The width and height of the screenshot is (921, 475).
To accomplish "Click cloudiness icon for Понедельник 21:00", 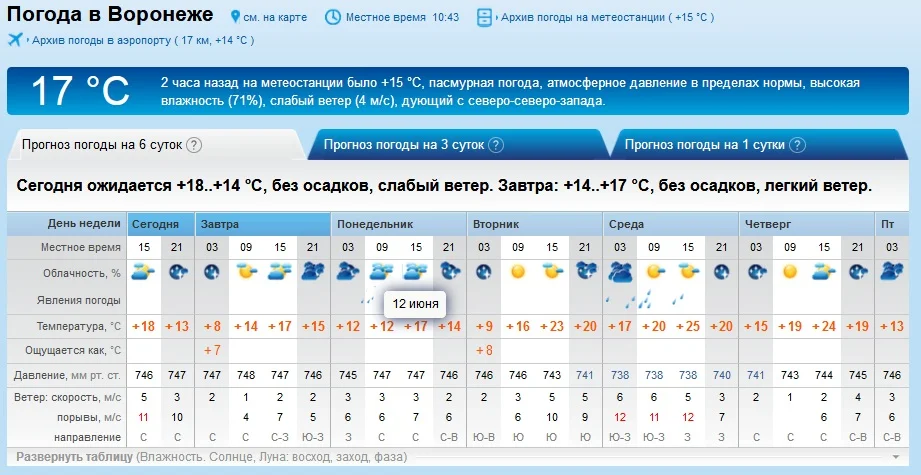I will (x=450, y=271).
